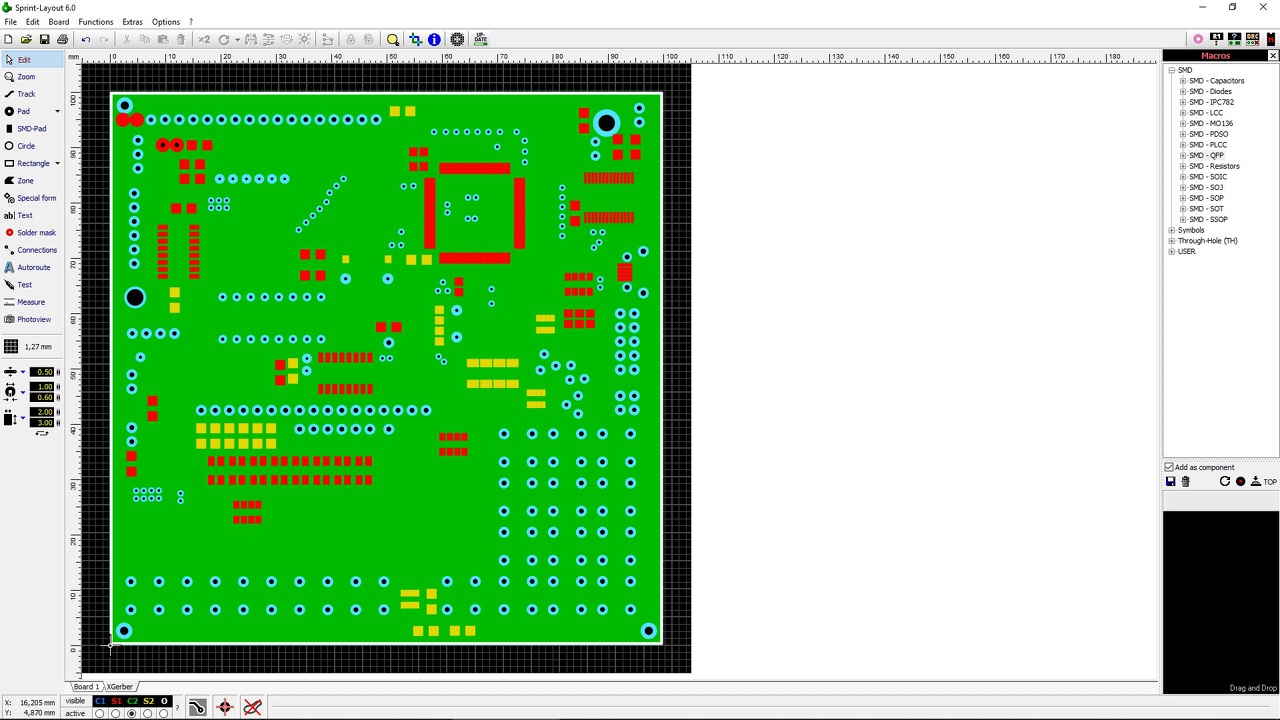The height and width of the screenshot is (720, 1280).
Task: Open the Functions menu
Action: 96,22
